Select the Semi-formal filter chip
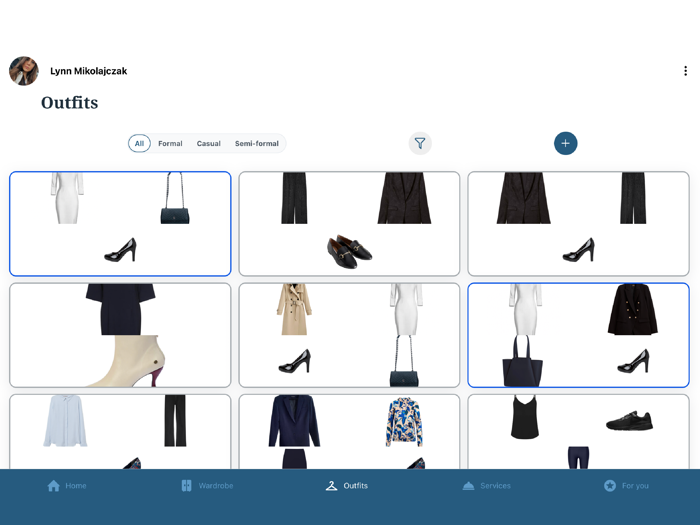Viewport: 700px width, 525px height. click(x=257, y=143)
